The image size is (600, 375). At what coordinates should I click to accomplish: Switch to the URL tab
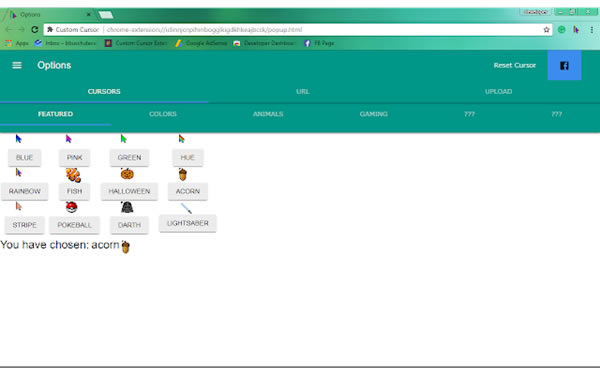303,91
